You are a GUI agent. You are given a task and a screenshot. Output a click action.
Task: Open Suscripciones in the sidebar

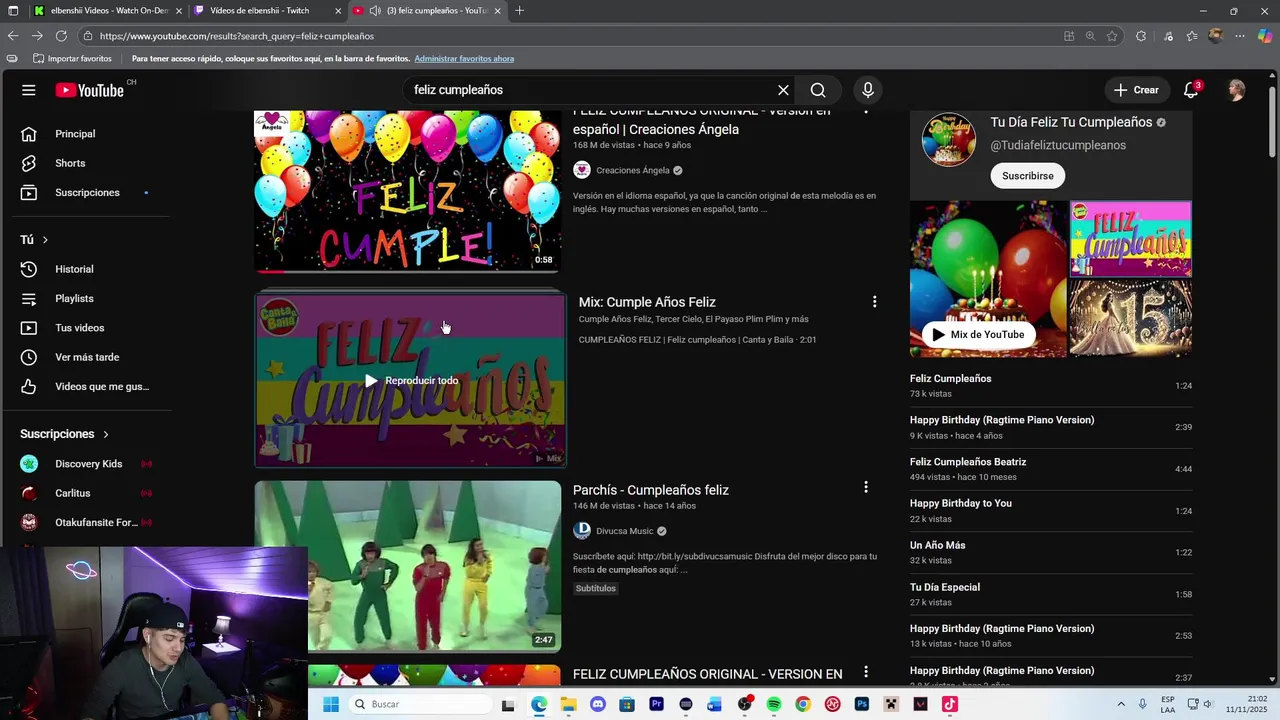click(x=86, y=192)
